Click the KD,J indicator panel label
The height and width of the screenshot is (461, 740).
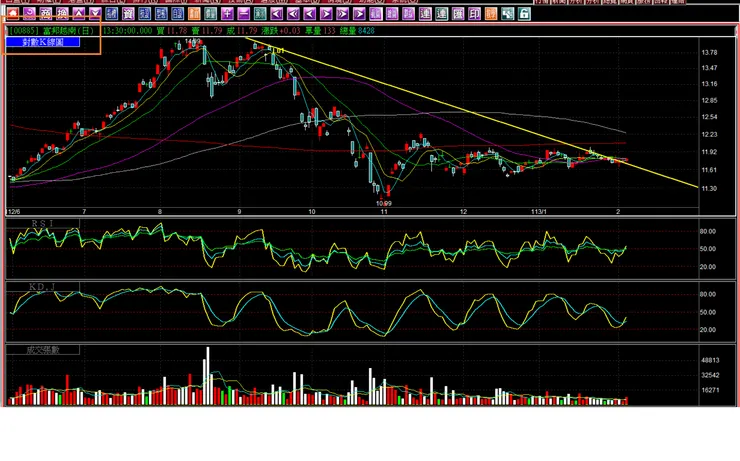coord(42,286)
